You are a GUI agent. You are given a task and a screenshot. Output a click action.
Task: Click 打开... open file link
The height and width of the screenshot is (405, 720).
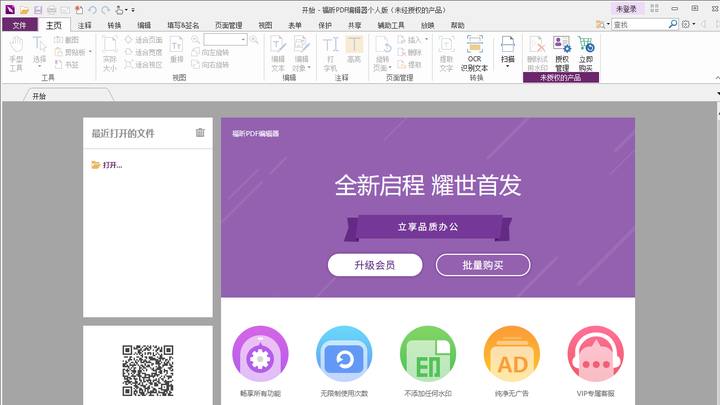[x=107, y=165]
